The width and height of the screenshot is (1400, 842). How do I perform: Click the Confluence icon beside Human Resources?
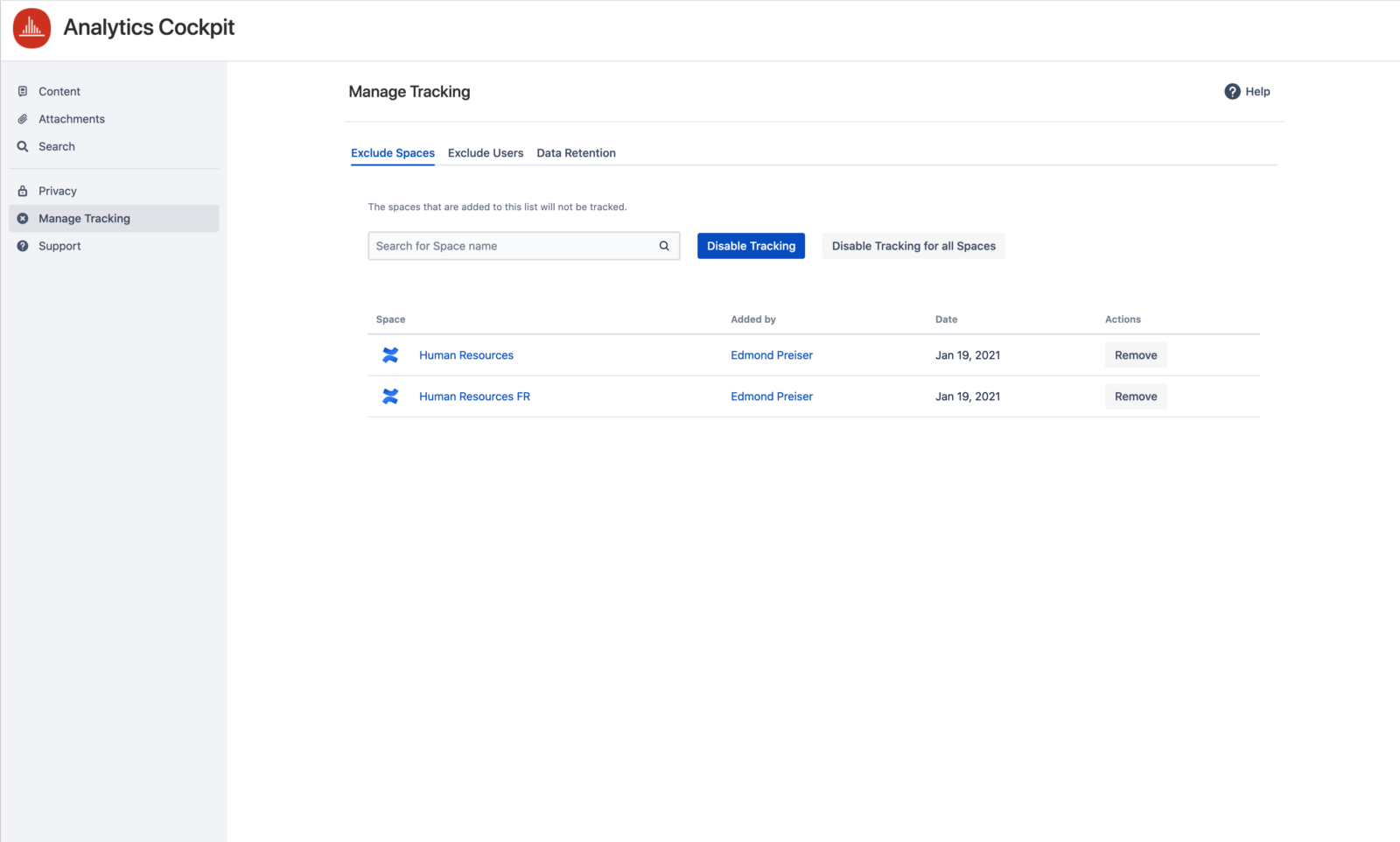(x=390, y=355)
